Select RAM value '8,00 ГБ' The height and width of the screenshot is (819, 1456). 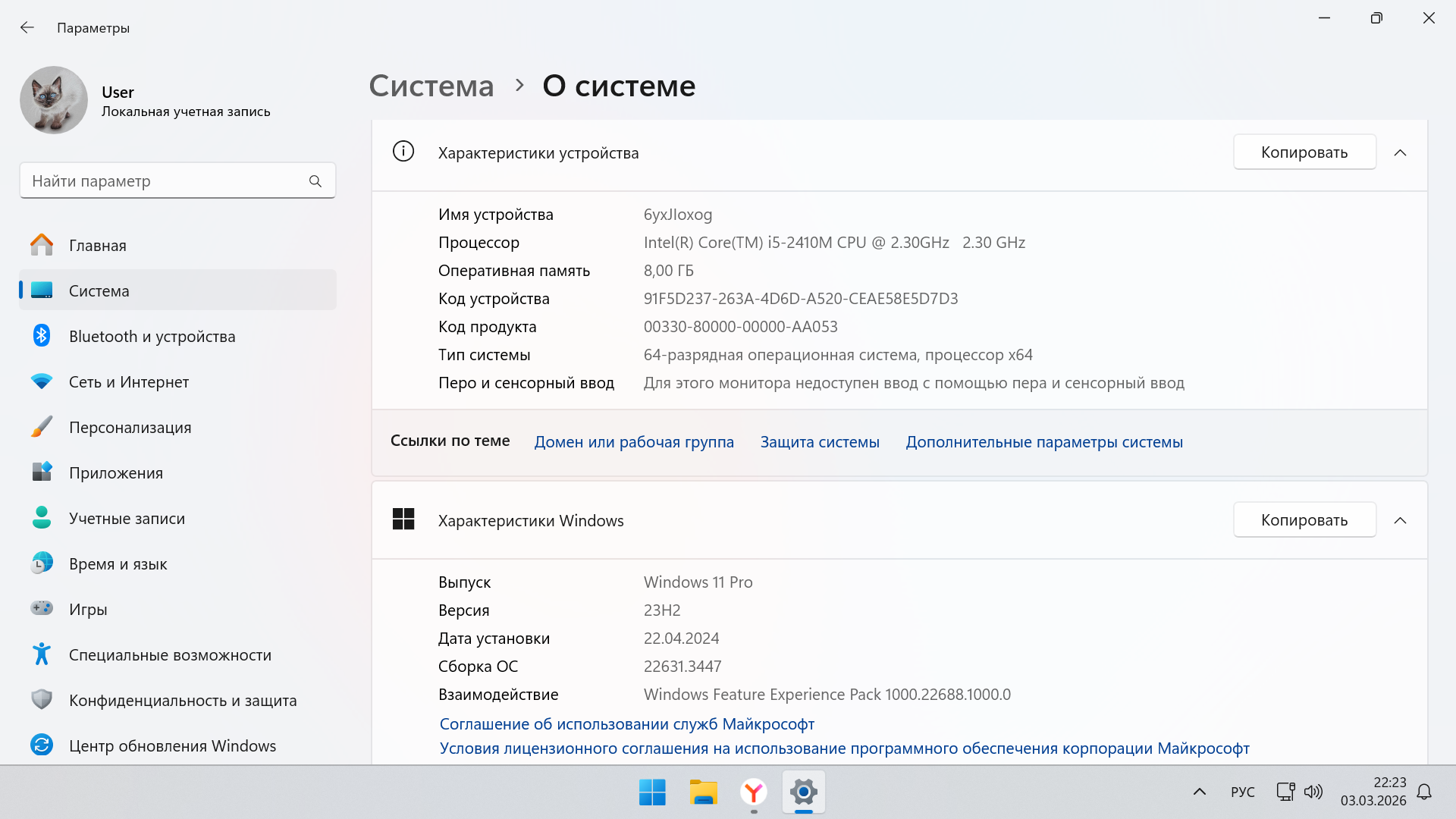click(669, 271)
